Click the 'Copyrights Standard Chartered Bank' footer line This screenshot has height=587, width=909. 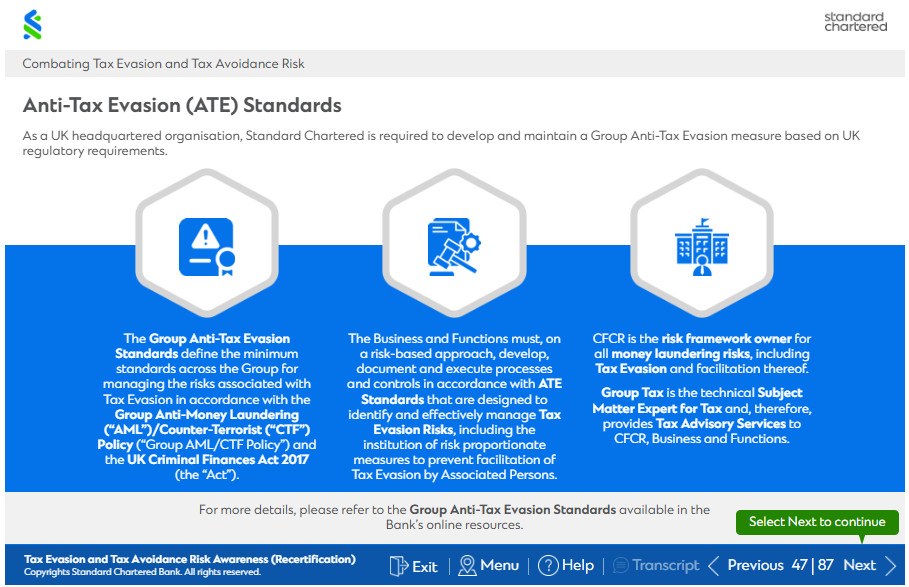click(142, 572)
